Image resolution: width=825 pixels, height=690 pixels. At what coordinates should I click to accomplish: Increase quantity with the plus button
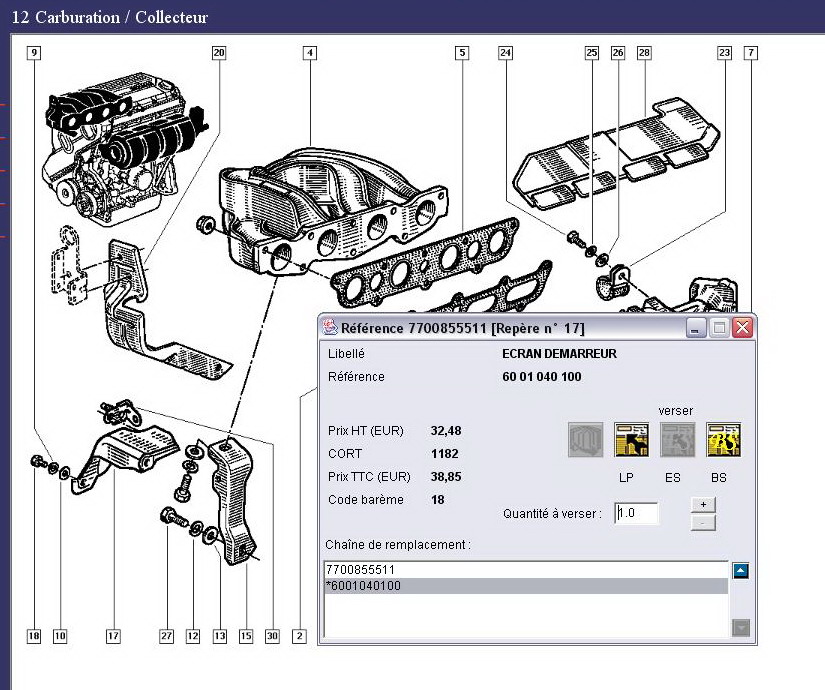tap(702, 505)
